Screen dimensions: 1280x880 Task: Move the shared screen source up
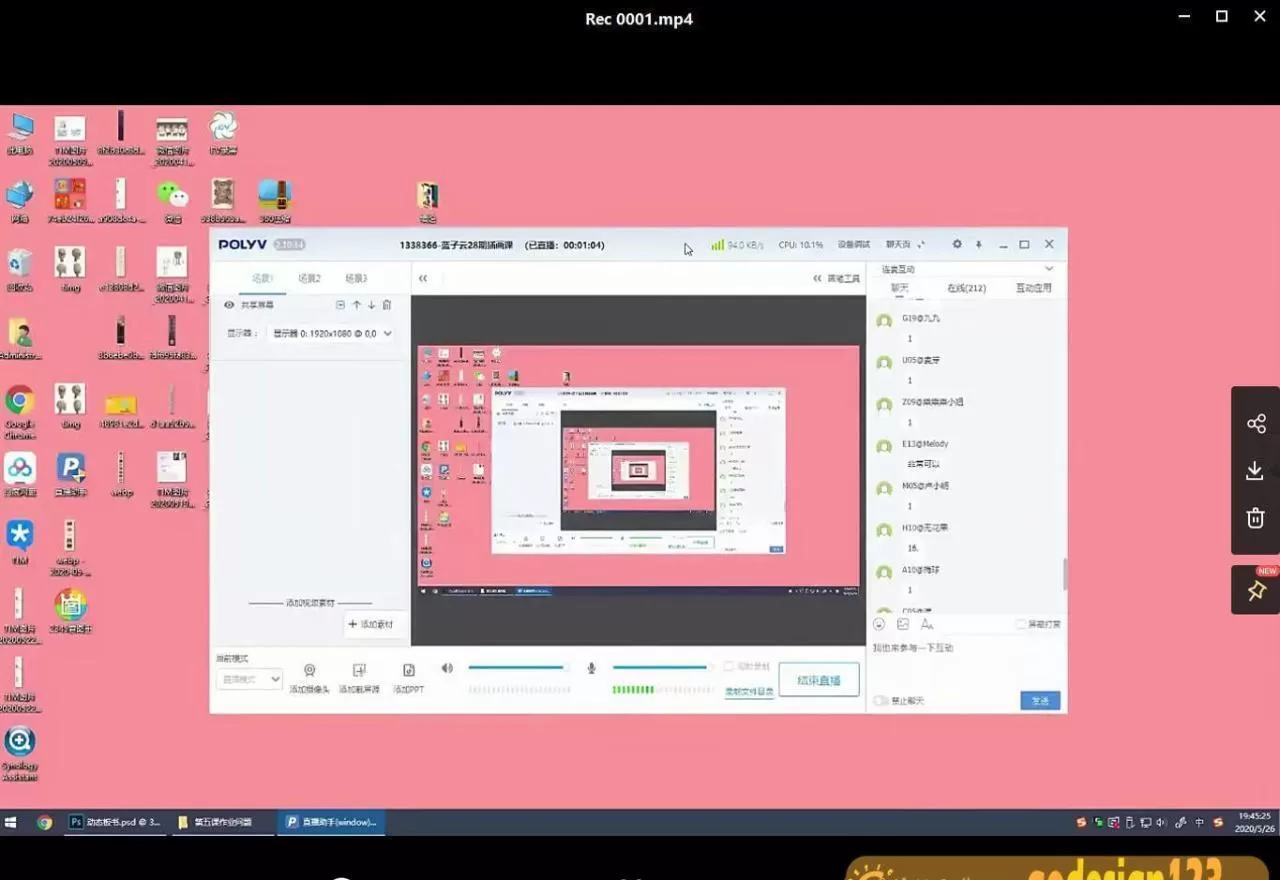coord(356,305)
